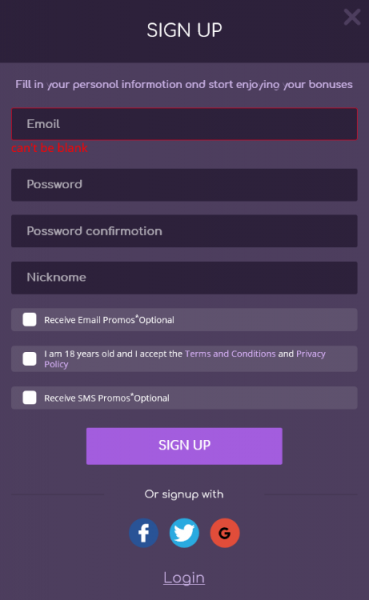Select the Password input field
This screenshot has height=600, width=369.
[x=184, y=185]
